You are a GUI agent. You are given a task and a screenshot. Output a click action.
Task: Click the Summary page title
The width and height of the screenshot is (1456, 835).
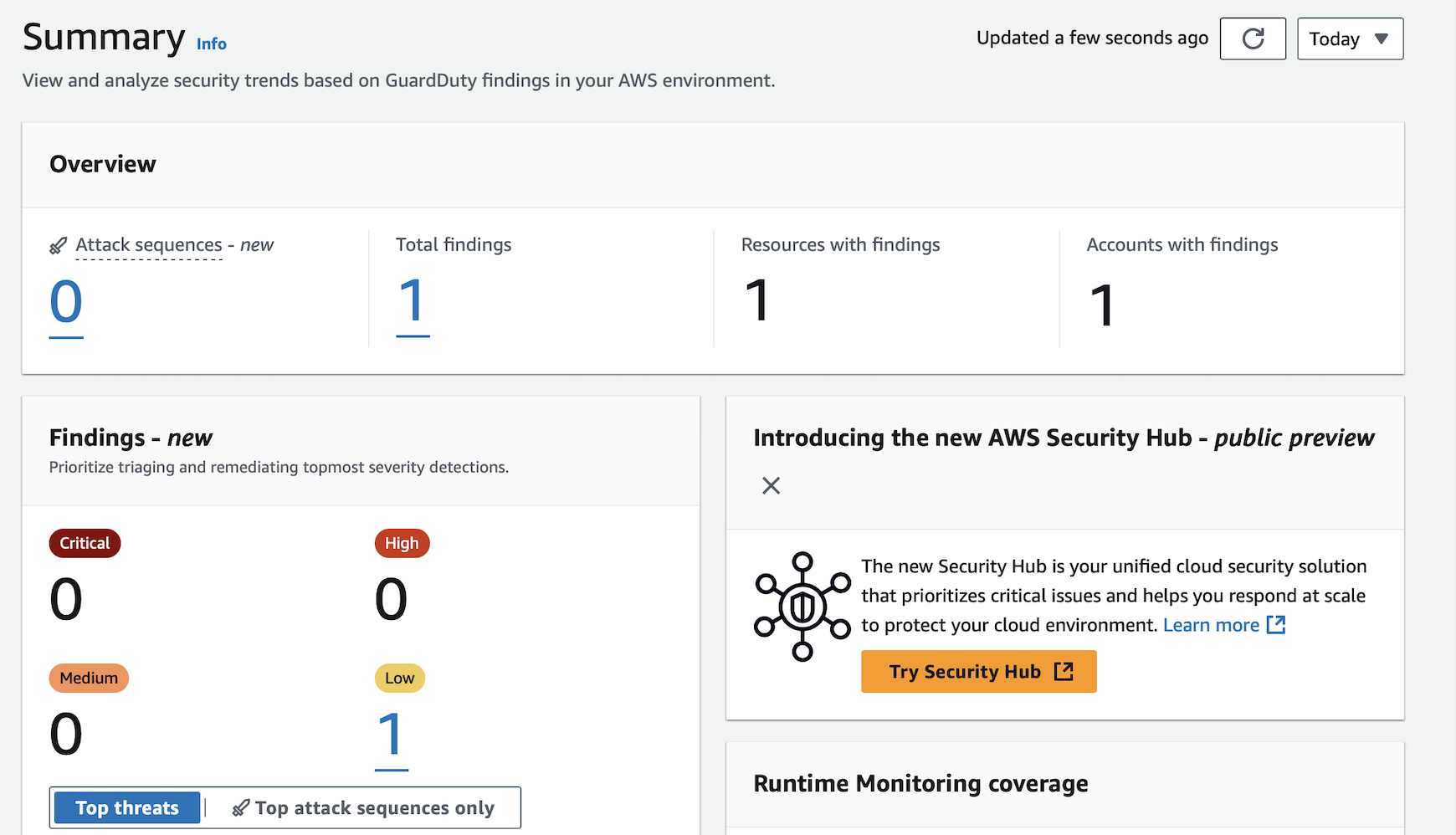click(x=104, y=37)
